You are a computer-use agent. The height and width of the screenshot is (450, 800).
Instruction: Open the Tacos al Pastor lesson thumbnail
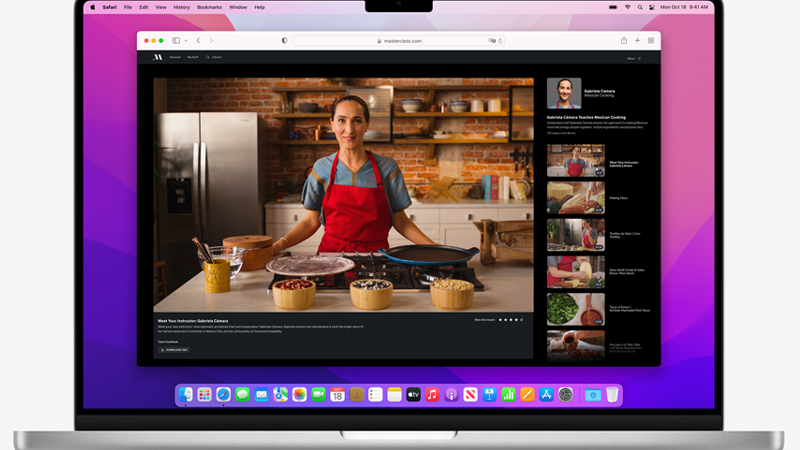[x=576, y=309]
